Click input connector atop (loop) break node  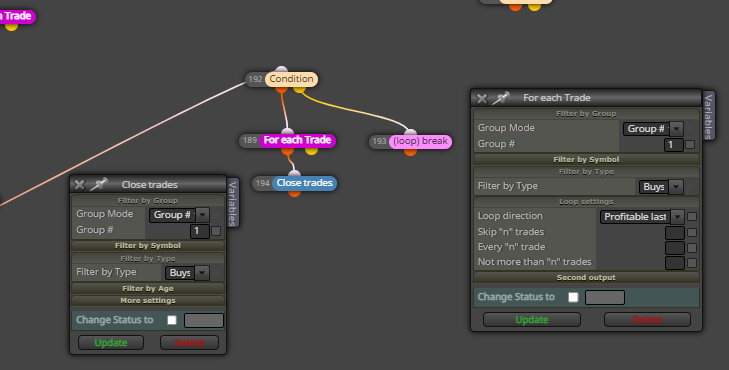[x=411, y=132]
